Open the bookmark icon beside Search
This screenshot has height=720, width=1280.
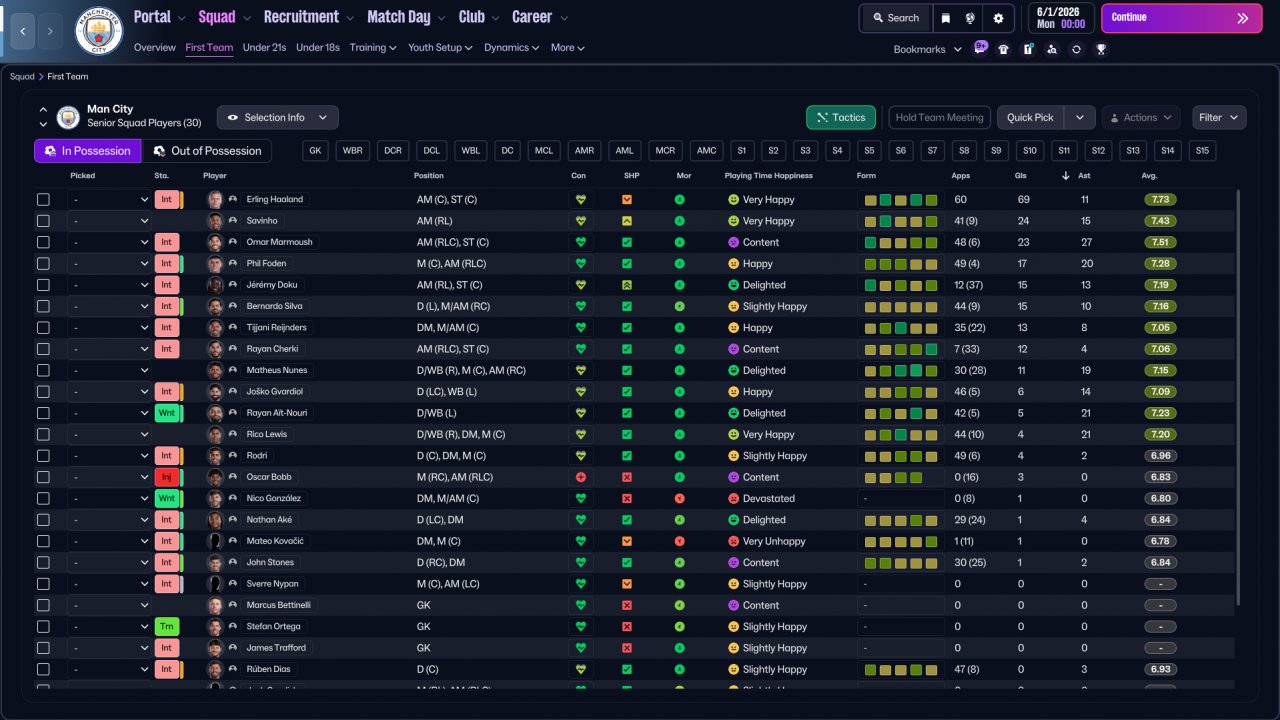946,18
